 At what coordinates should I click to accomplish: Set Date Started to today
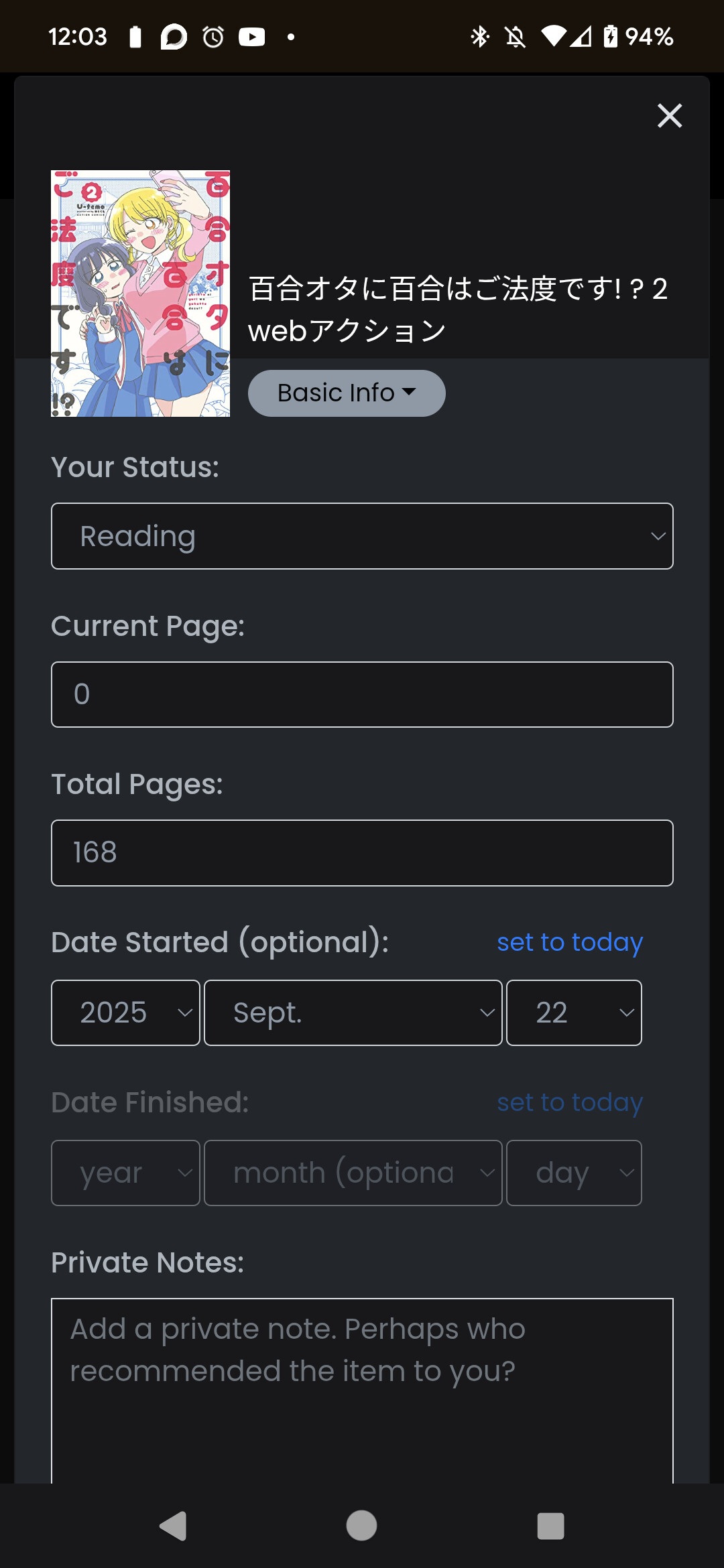[x=570, y=942]
